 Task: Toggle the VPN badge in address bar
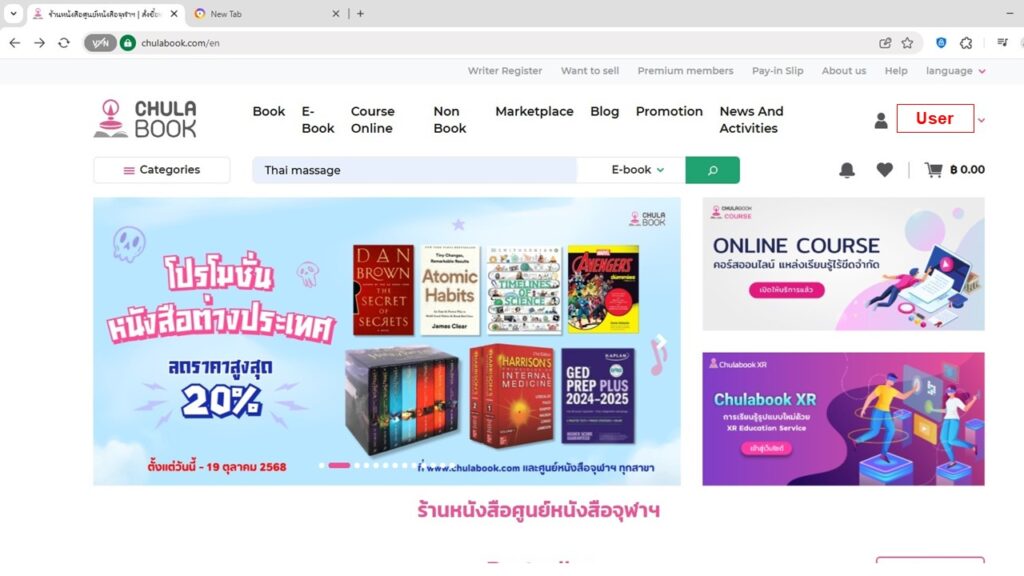(x=100, y=43)
